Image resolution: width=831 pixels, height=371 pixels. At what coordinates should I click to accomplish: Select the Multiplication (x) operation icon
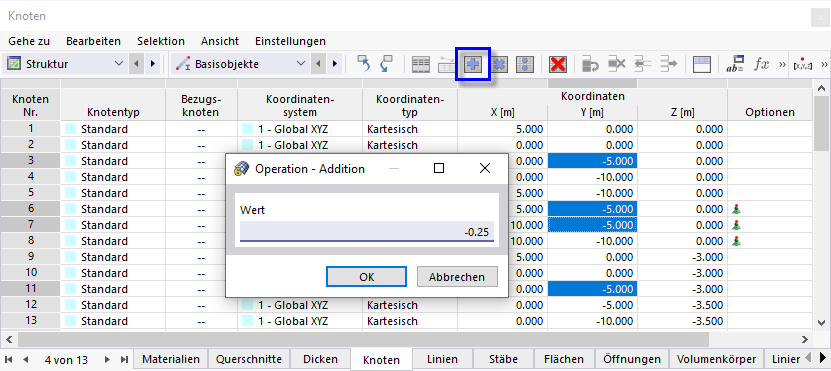click(x=499, y=65)
